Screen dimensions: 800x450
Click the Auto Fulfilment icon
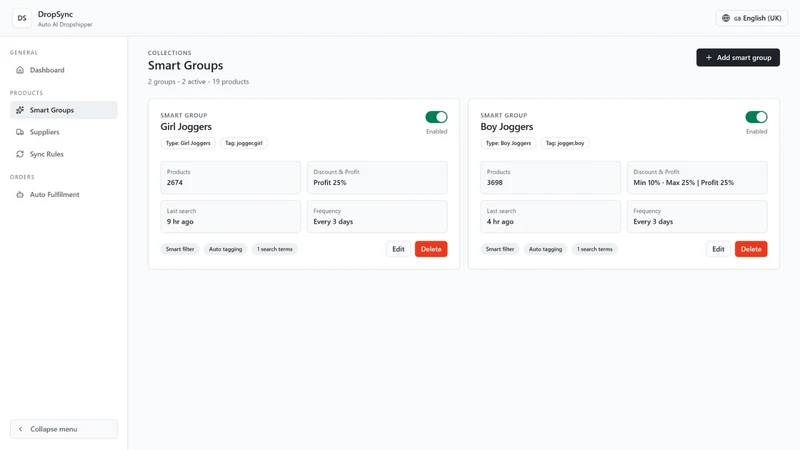[x=20, y=194]
